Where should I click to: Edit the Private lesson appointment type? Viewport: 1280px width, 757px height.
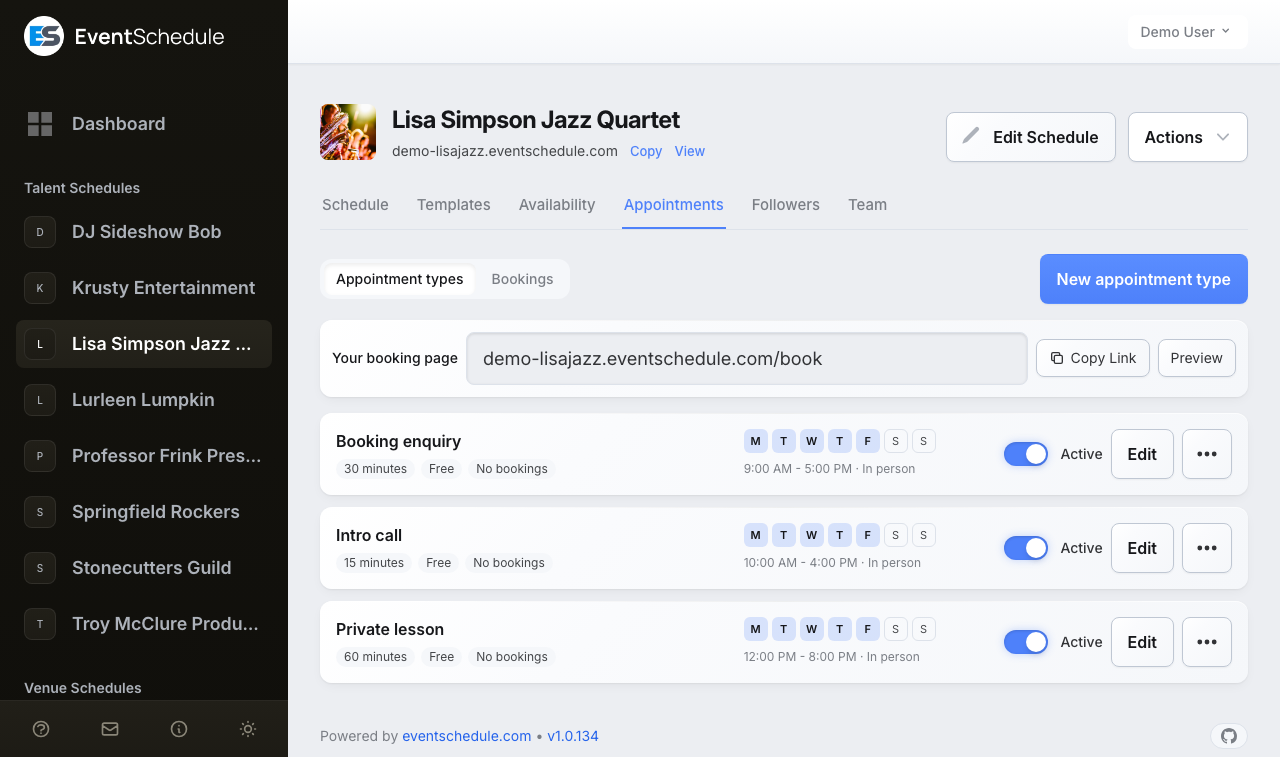(1142, 642)
